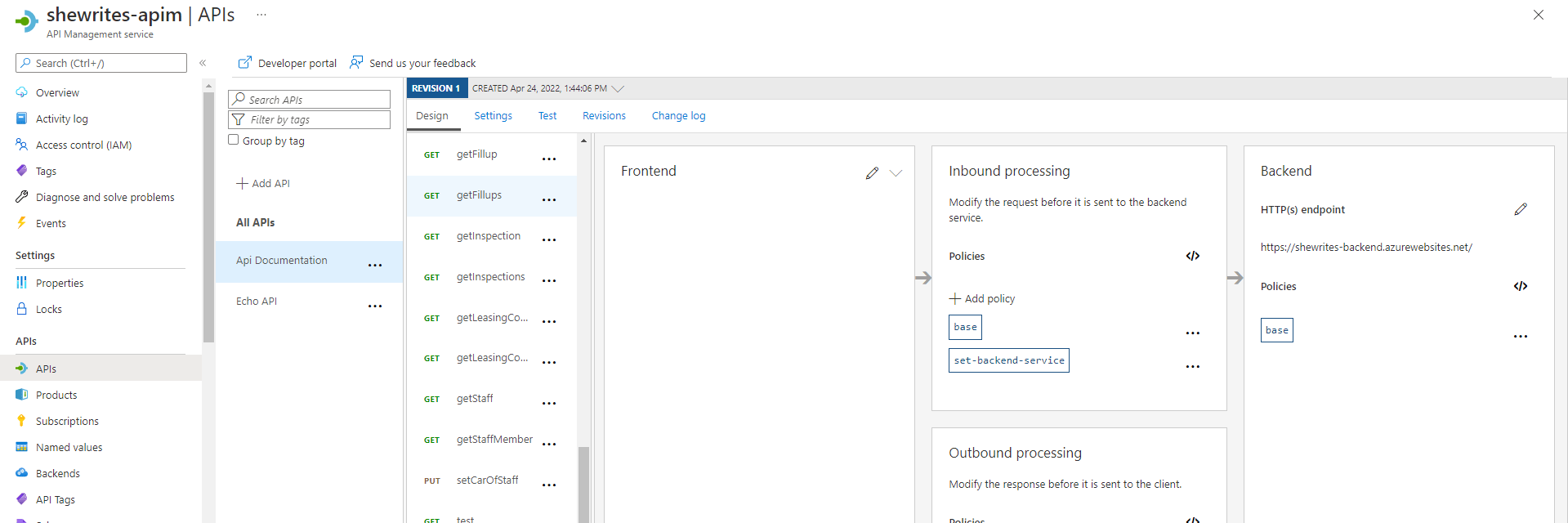Viewport: 1568px width, 523px height.
Task: Focus the Filter by tags field
Action: coord(309,119)
